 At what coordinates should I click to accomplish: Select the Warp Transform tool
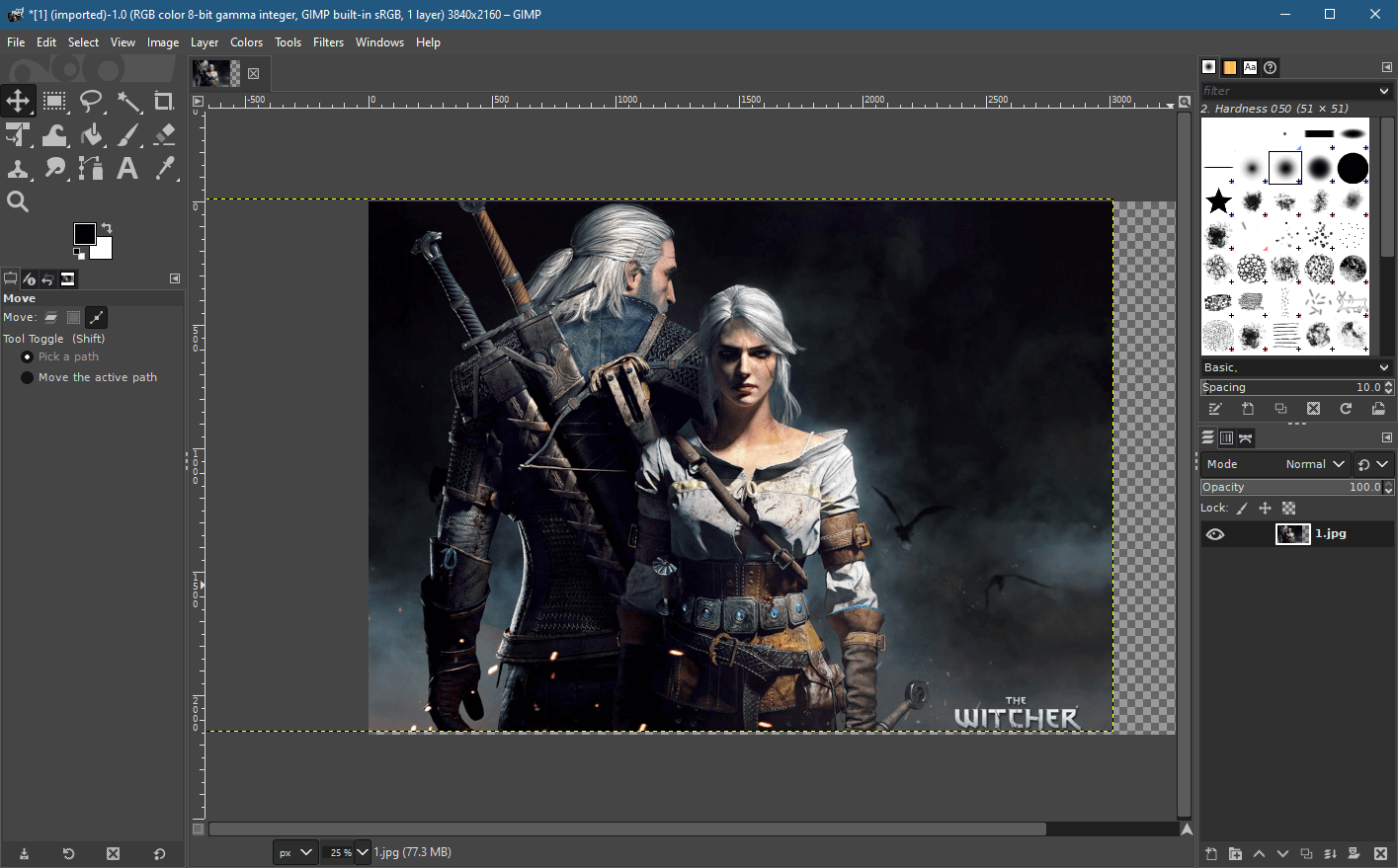point(54,134)
